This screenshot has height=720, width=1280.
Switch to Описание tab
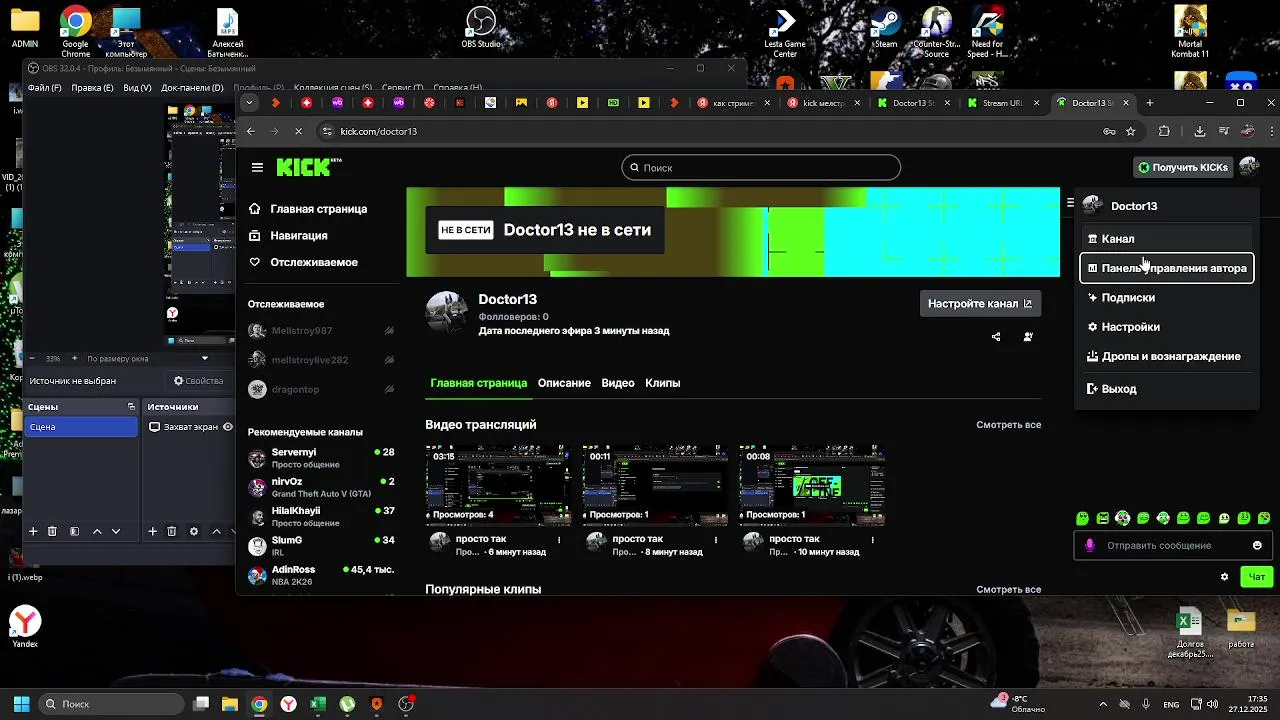[564, 383]
